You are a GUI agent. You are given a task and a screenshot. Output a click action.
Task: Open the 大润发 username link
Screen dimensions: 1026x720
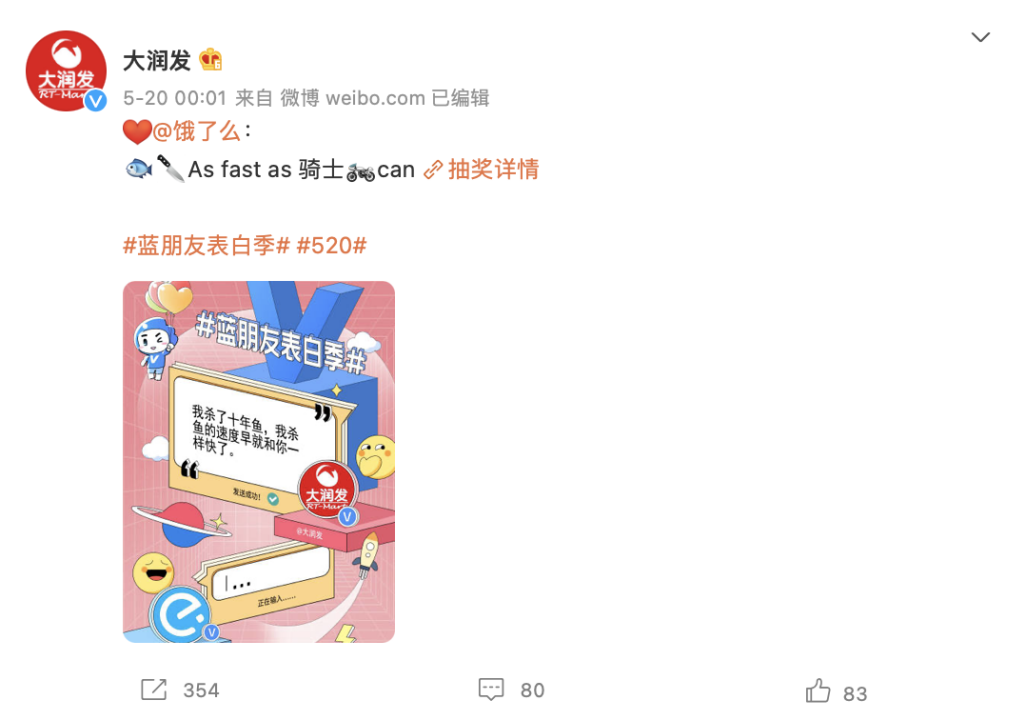pos(156,60)
